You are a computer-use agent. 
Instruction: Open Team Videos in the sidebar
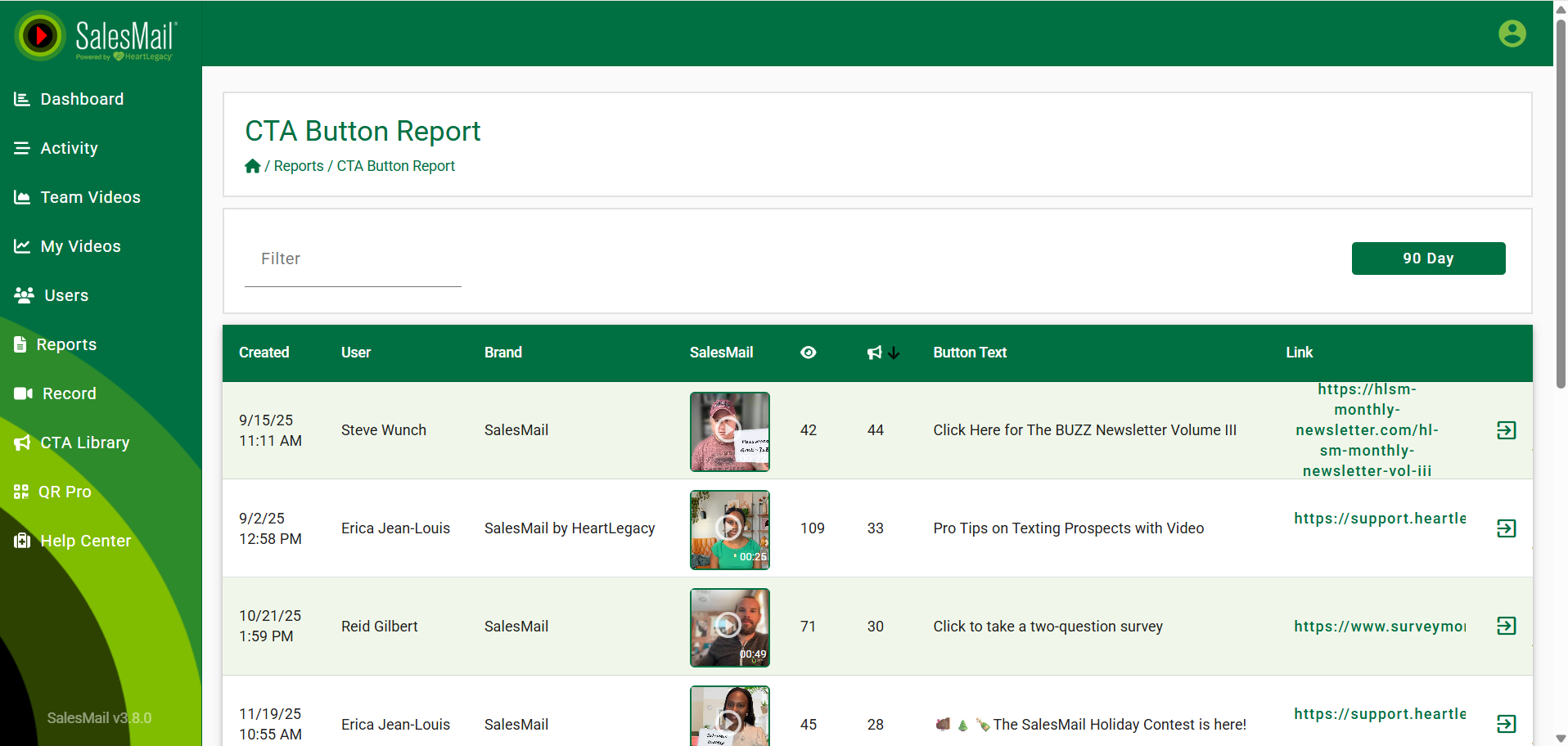point(90,197)
